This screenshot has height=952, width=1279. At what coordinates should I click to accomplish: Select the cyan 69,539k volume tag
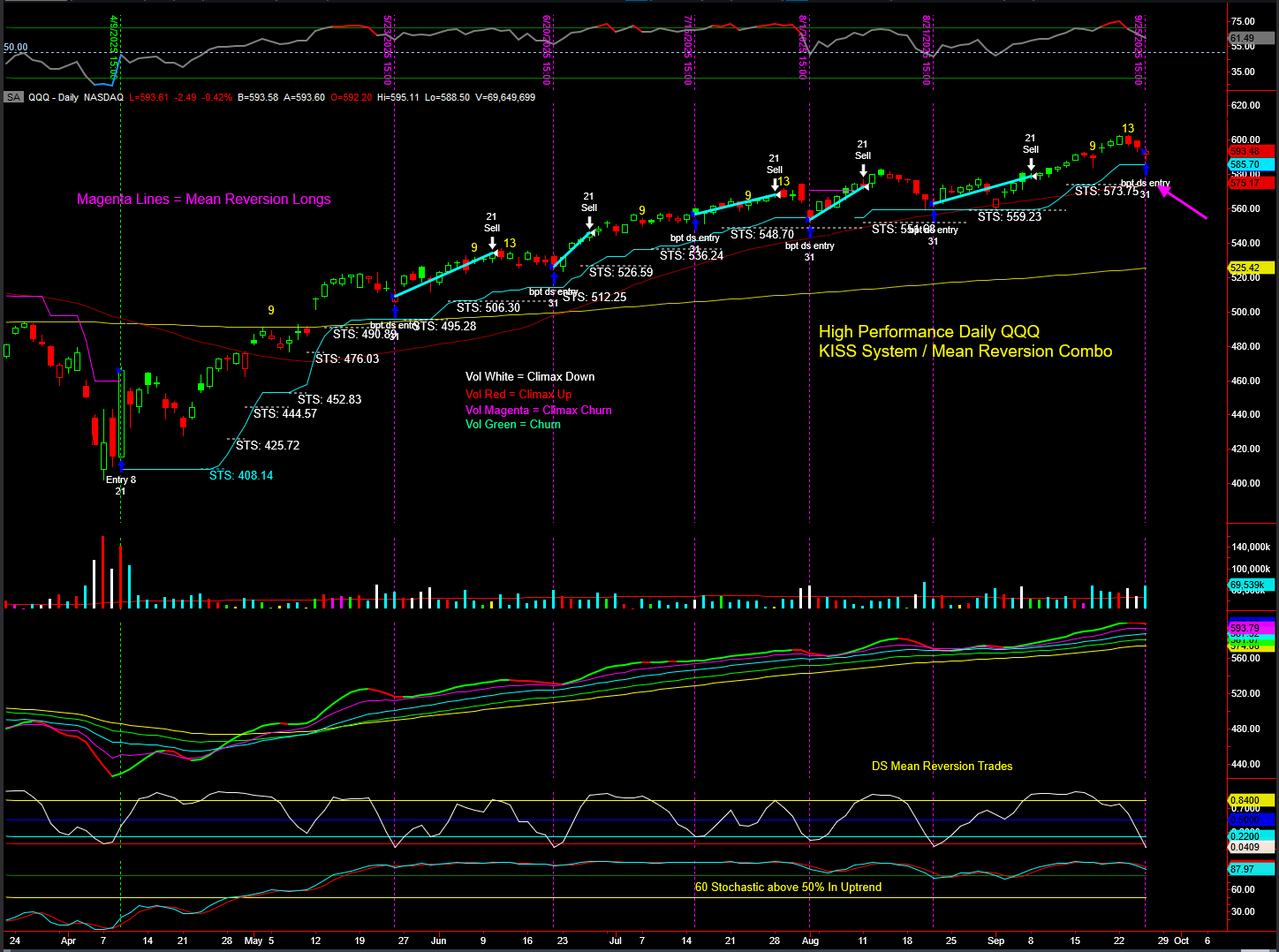(1251, 585)
